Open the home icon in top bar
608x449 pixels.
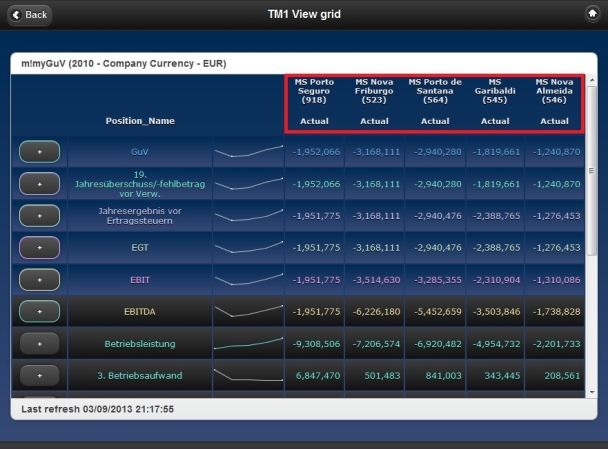[592, 14]
